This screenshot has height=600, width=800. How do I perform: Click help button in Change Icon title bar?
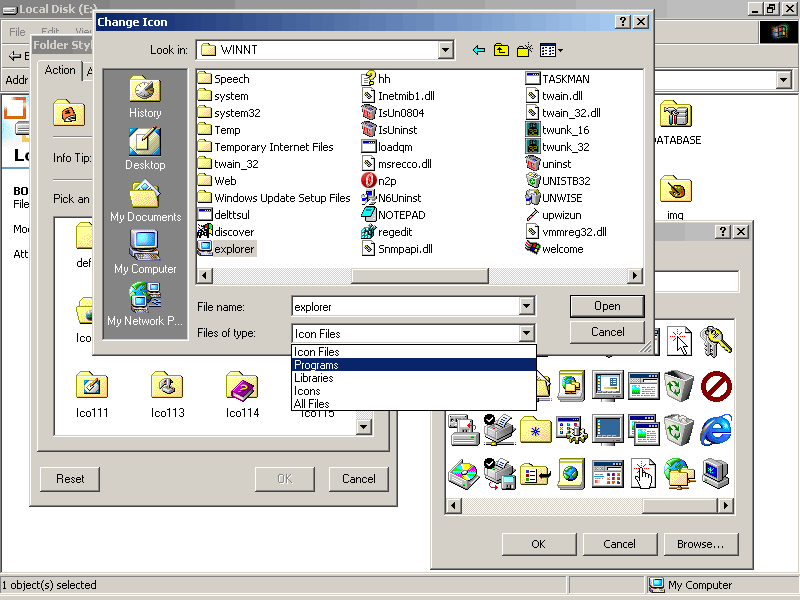(x=622, y=21)
